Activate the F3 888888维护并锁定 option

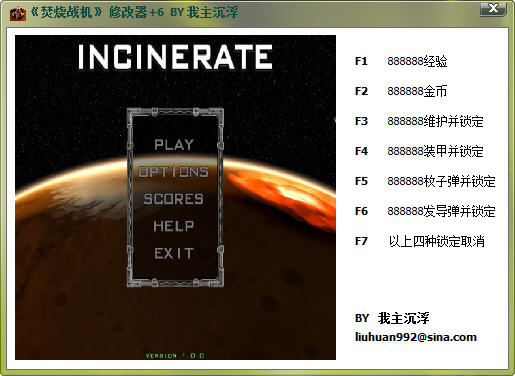419,121
